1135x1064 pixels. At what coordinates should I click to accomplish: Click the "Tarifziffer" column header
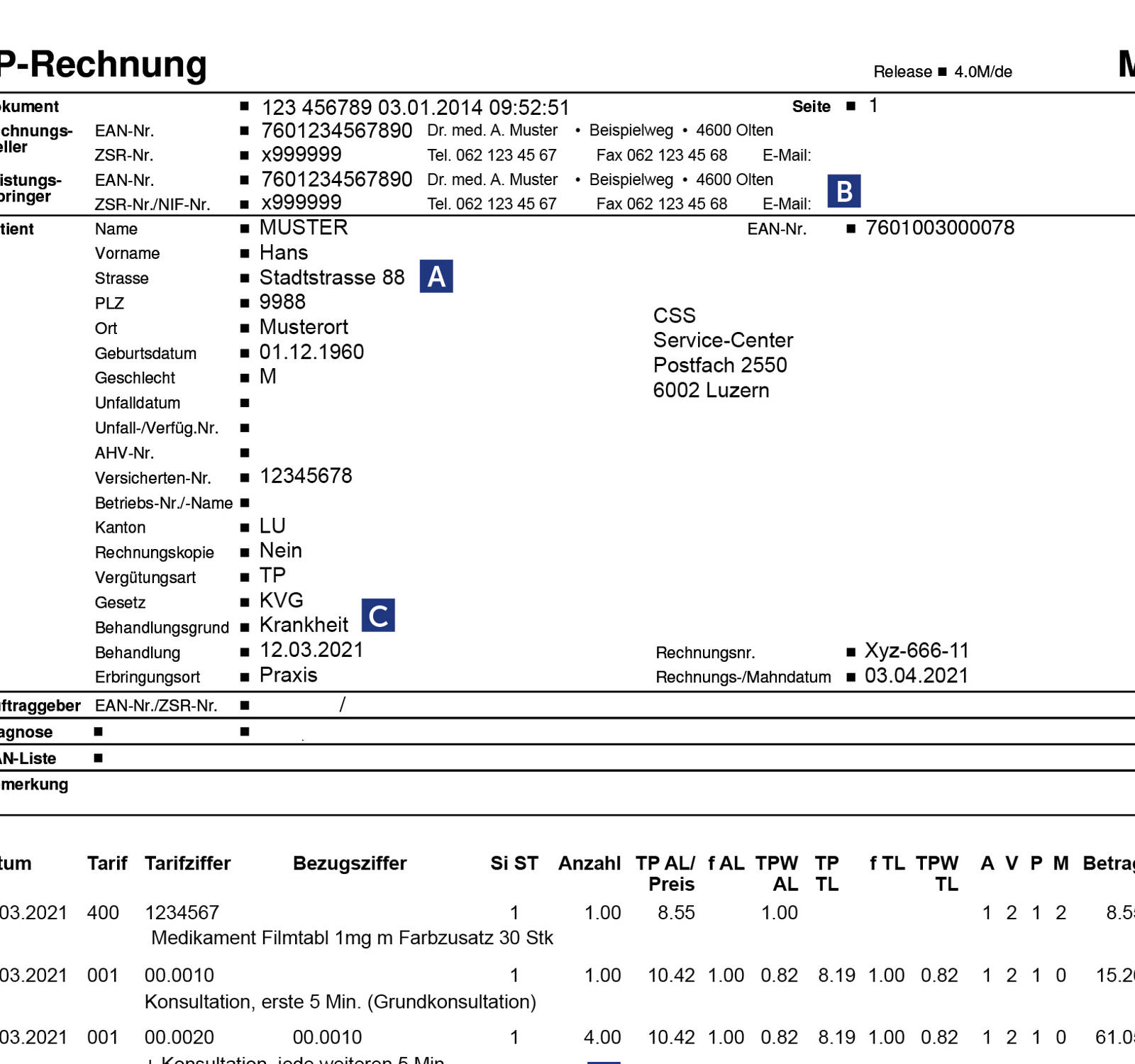click(188, 863)
